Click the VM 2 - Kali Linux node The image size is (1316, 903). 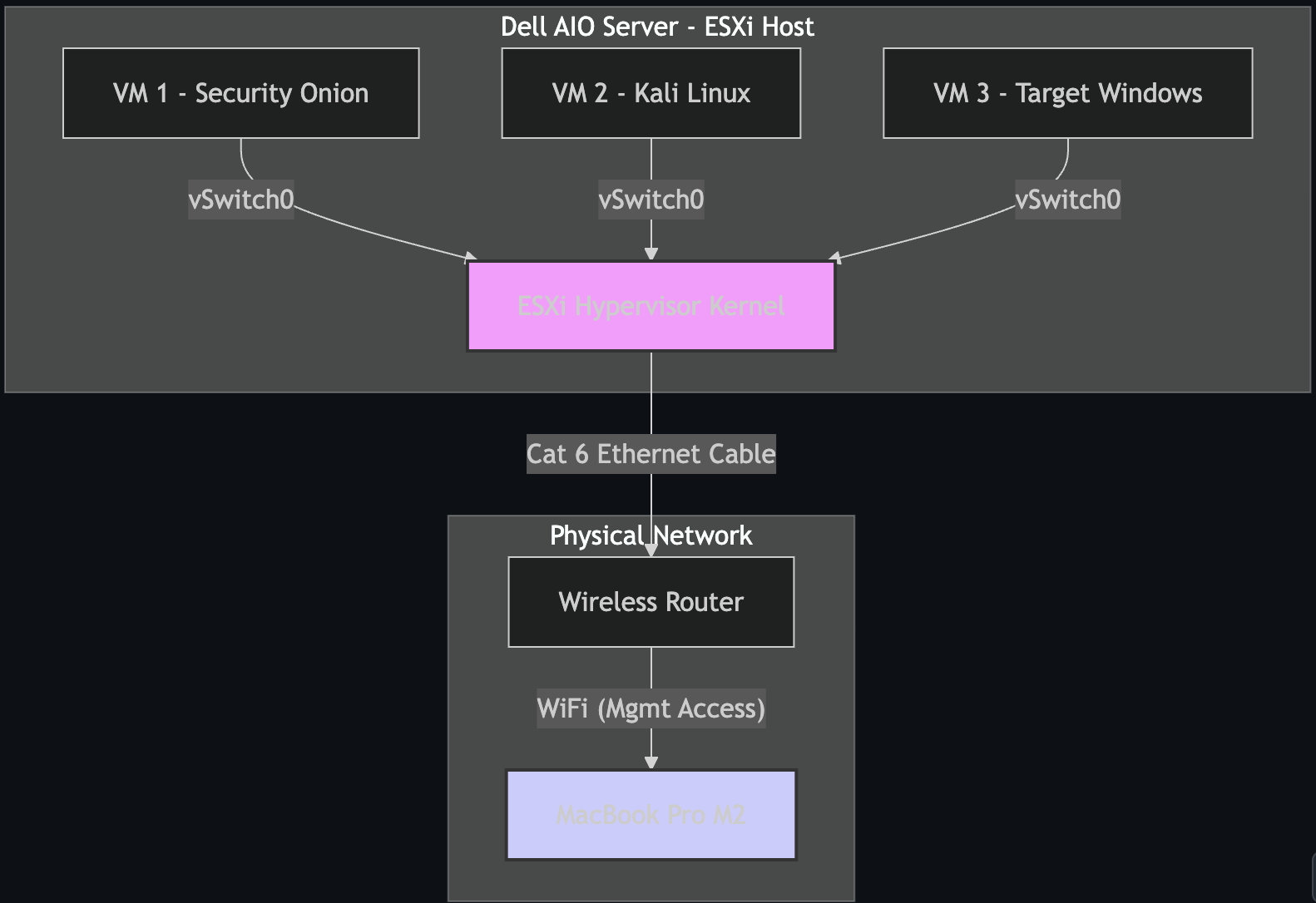click(x=651, y=93)
